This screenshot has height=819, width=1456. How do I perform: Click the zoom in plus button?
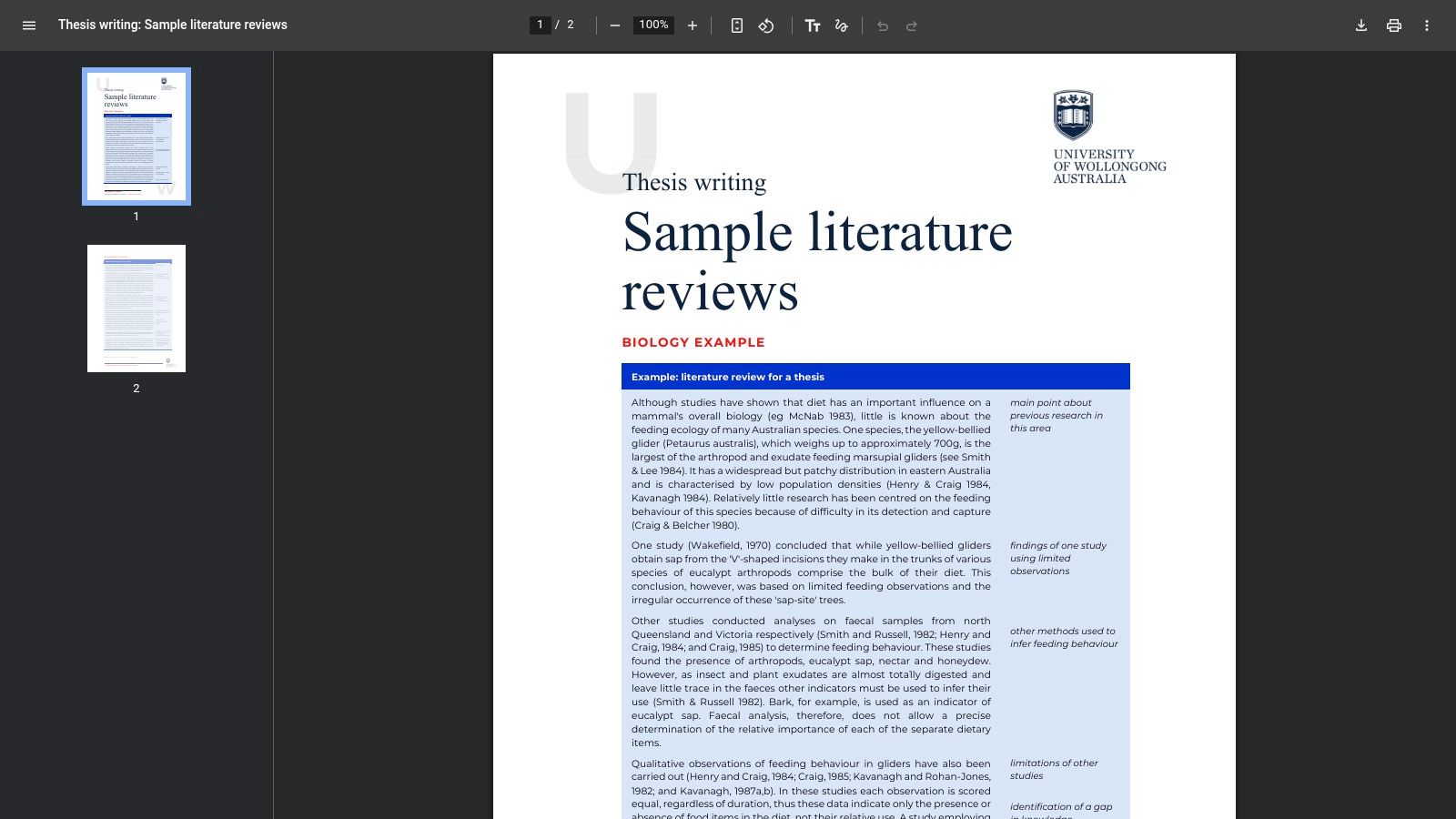tap(693, 25)
